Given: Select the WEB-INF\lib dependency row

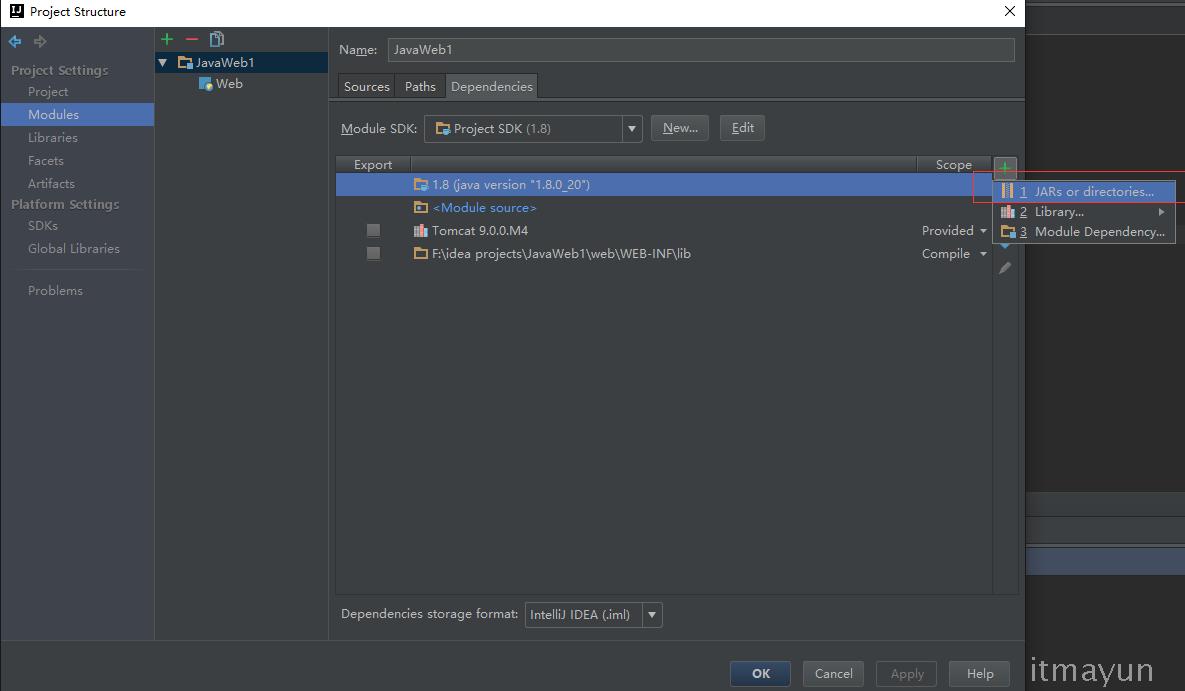Looking at the screenshot, I should 664,253.
